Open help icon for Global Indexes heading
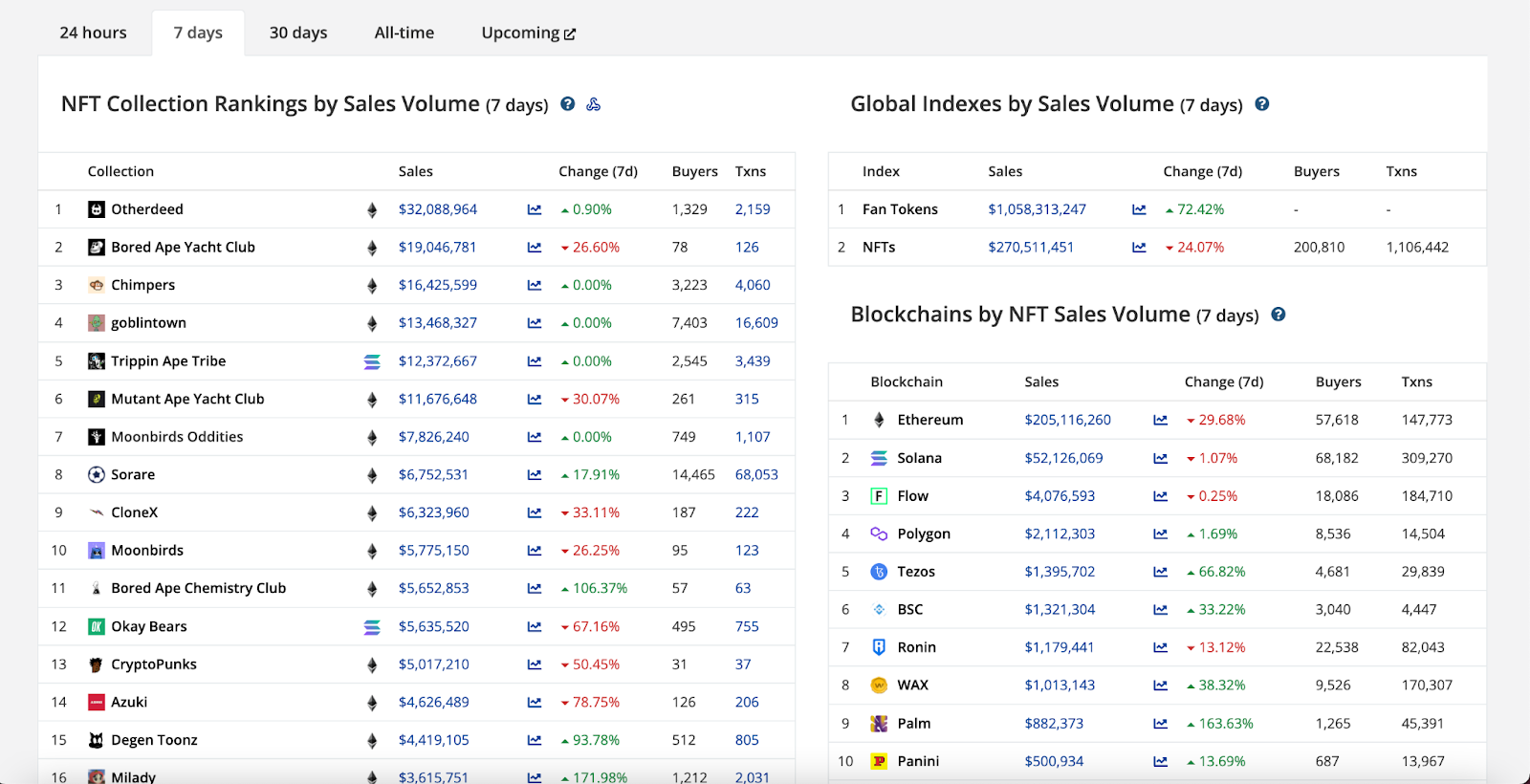Image resolution: width=1530 pixels, height=784 pixels. 1262,104
